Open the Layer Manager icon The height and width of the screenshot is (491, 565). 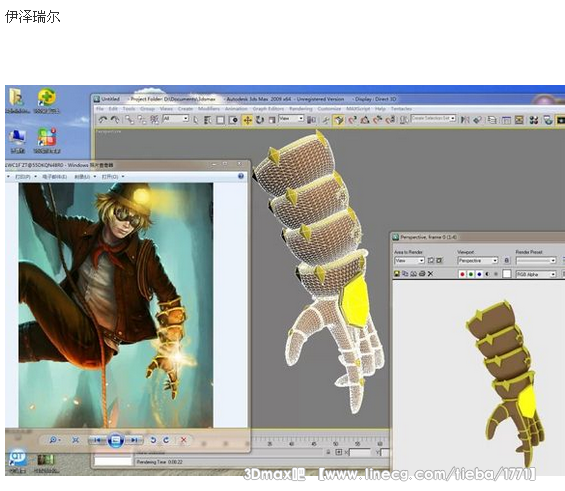click(492, 120)
